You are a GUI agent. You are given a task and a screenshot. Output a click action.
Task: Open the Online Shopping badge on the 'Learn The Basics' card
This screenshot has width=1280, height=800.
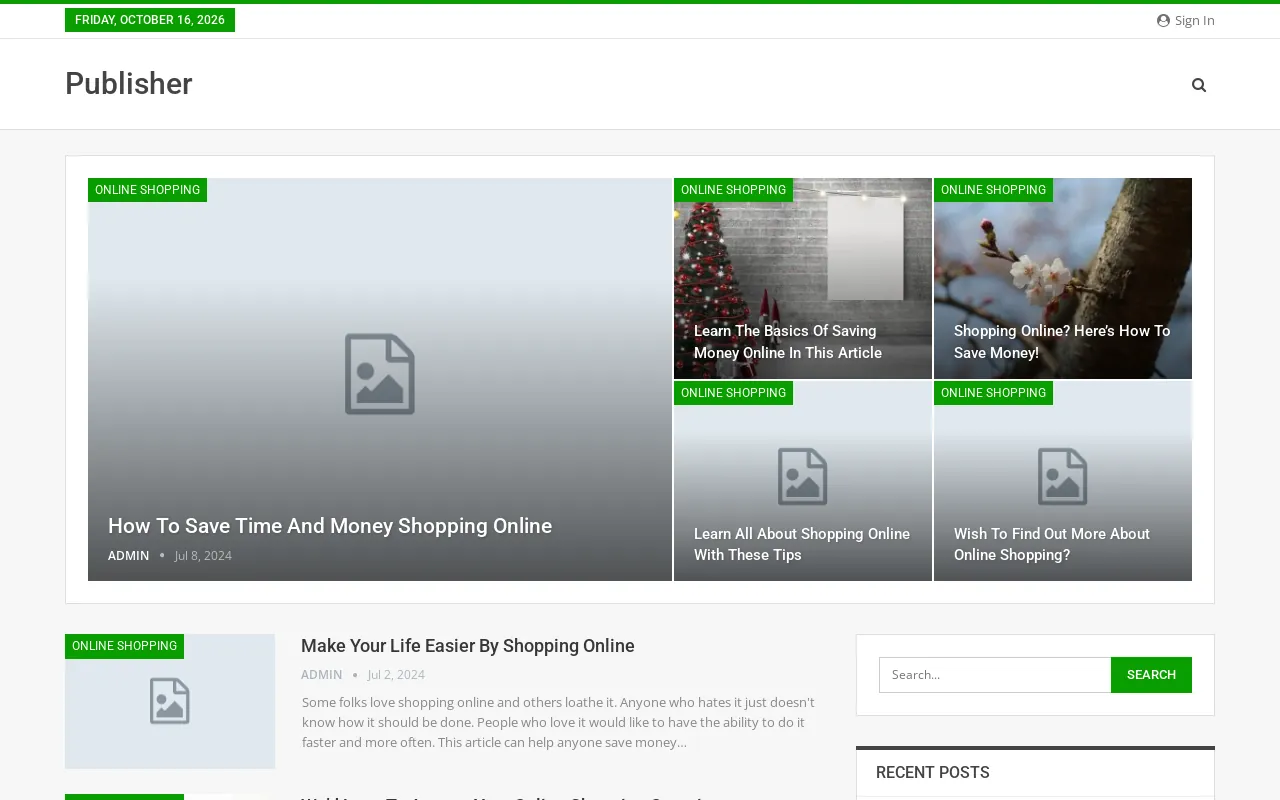733,190
